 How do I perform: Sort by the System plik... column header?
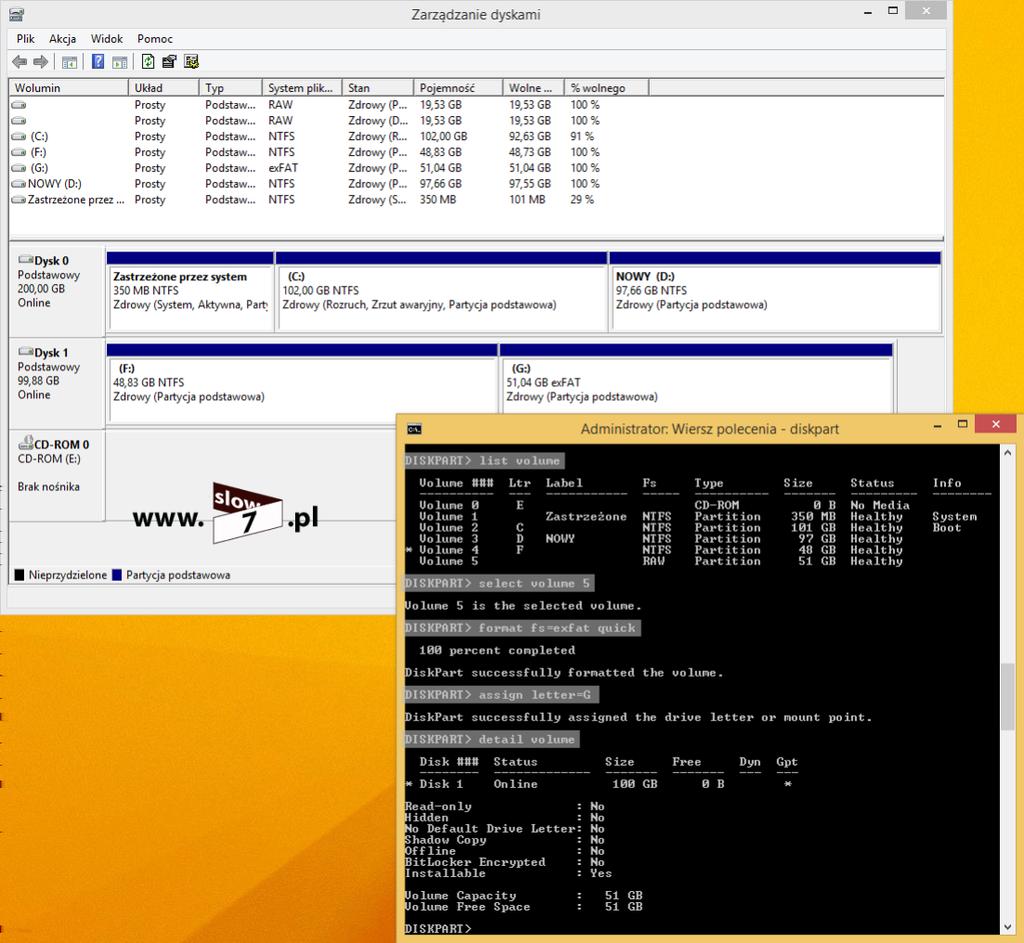pyautogui.click(x=302, y=88)
